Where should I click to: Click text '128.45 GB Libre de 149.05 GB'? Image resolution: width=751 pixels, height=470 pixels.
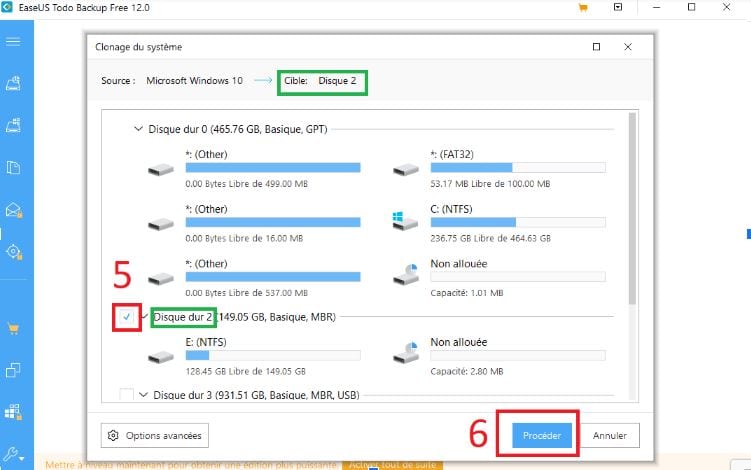point(246,371)
